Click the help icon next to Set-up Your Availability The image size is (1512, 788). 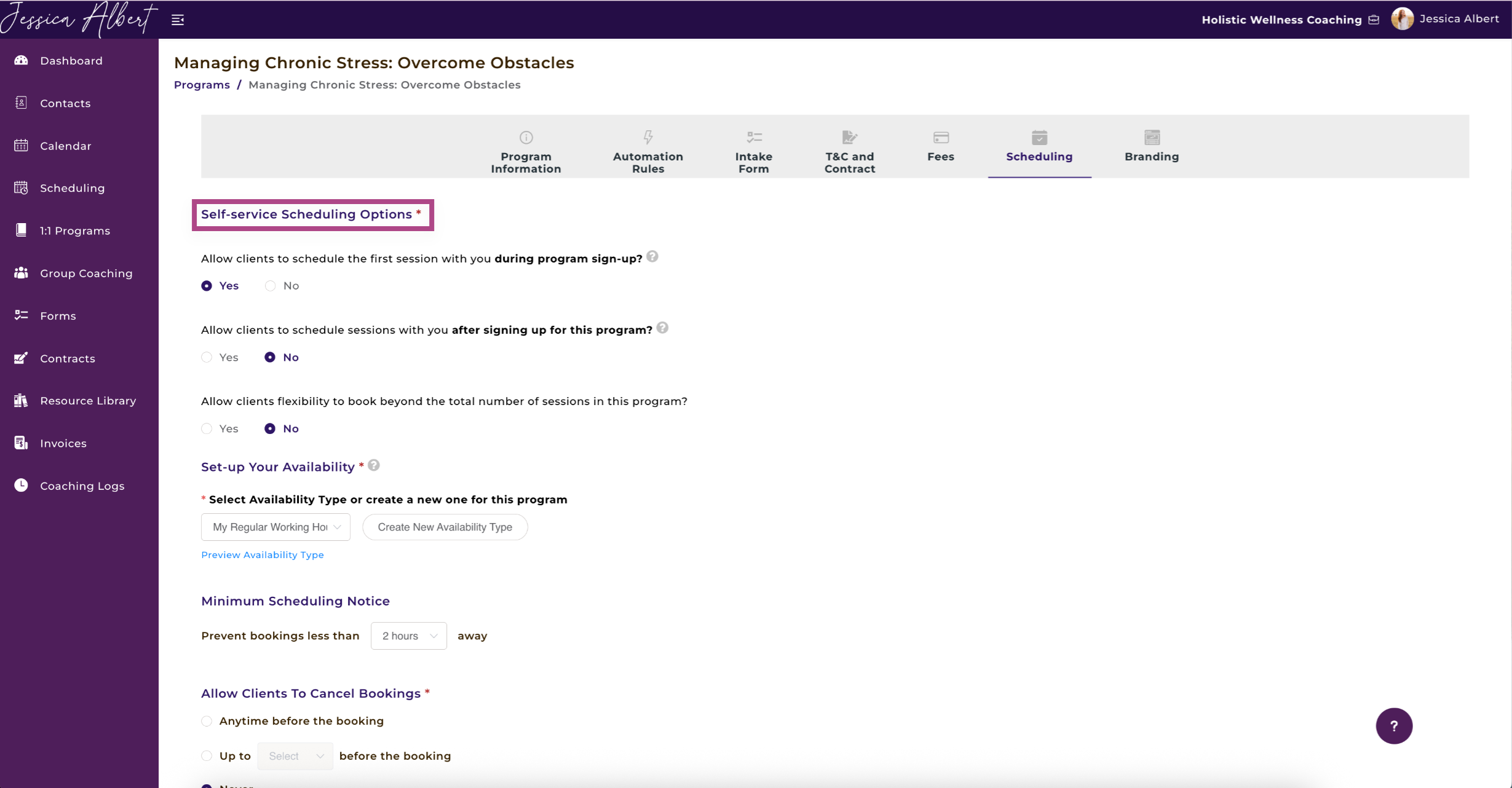click(374, 465)
